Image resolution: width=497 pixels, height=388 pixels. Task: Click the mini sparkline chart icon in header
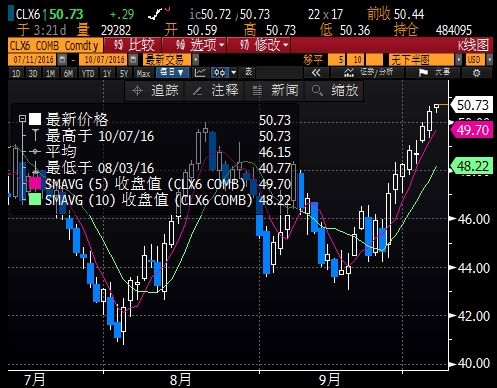[159, 14]
